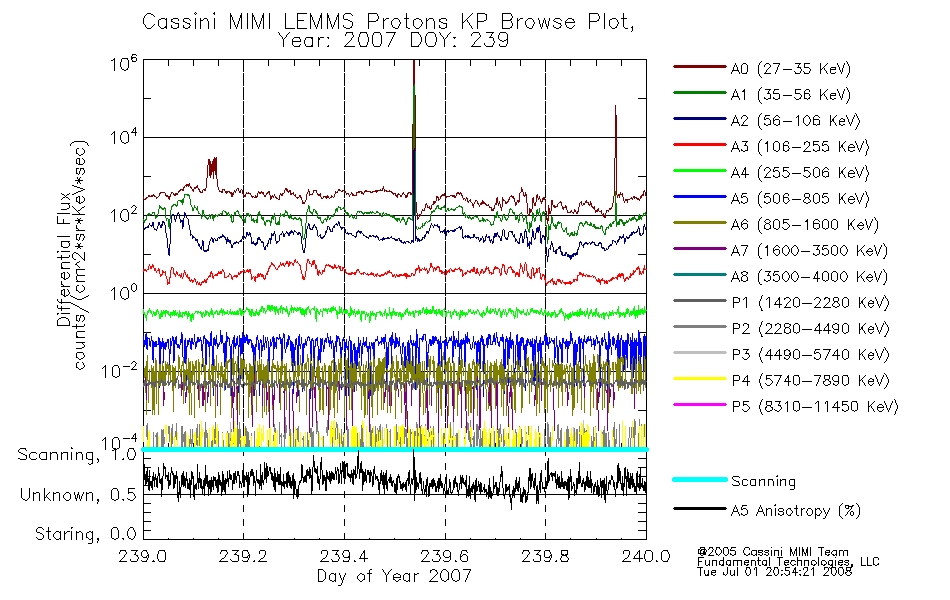
Task: Click the A7 (1600-3500 KeV) legend label
Action: [x=809, y=252]
